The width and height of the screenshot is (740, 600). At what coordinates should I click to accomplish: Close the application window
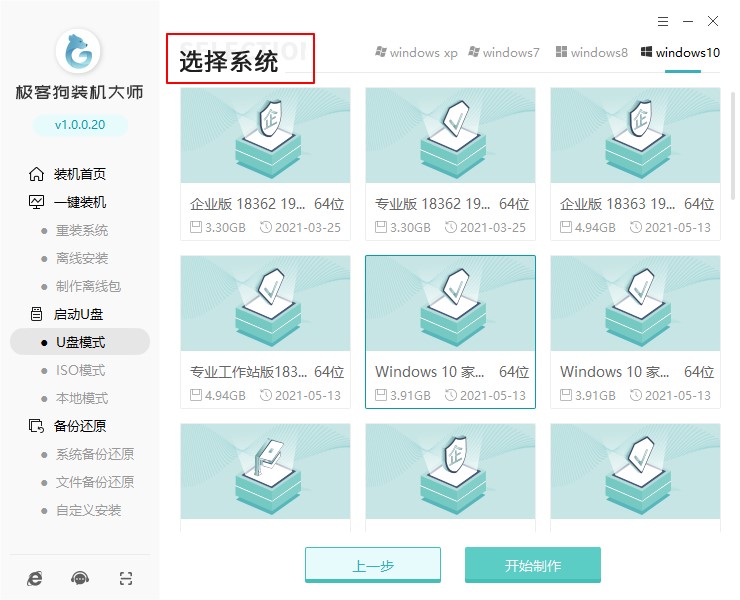point(713,21)
